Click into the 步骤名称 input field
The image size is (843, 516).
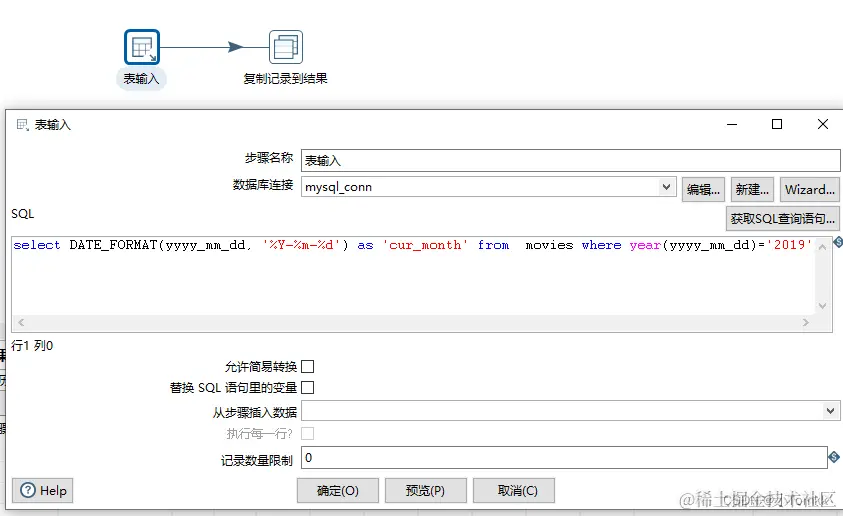pyautogui.click(x=570, y=160)
